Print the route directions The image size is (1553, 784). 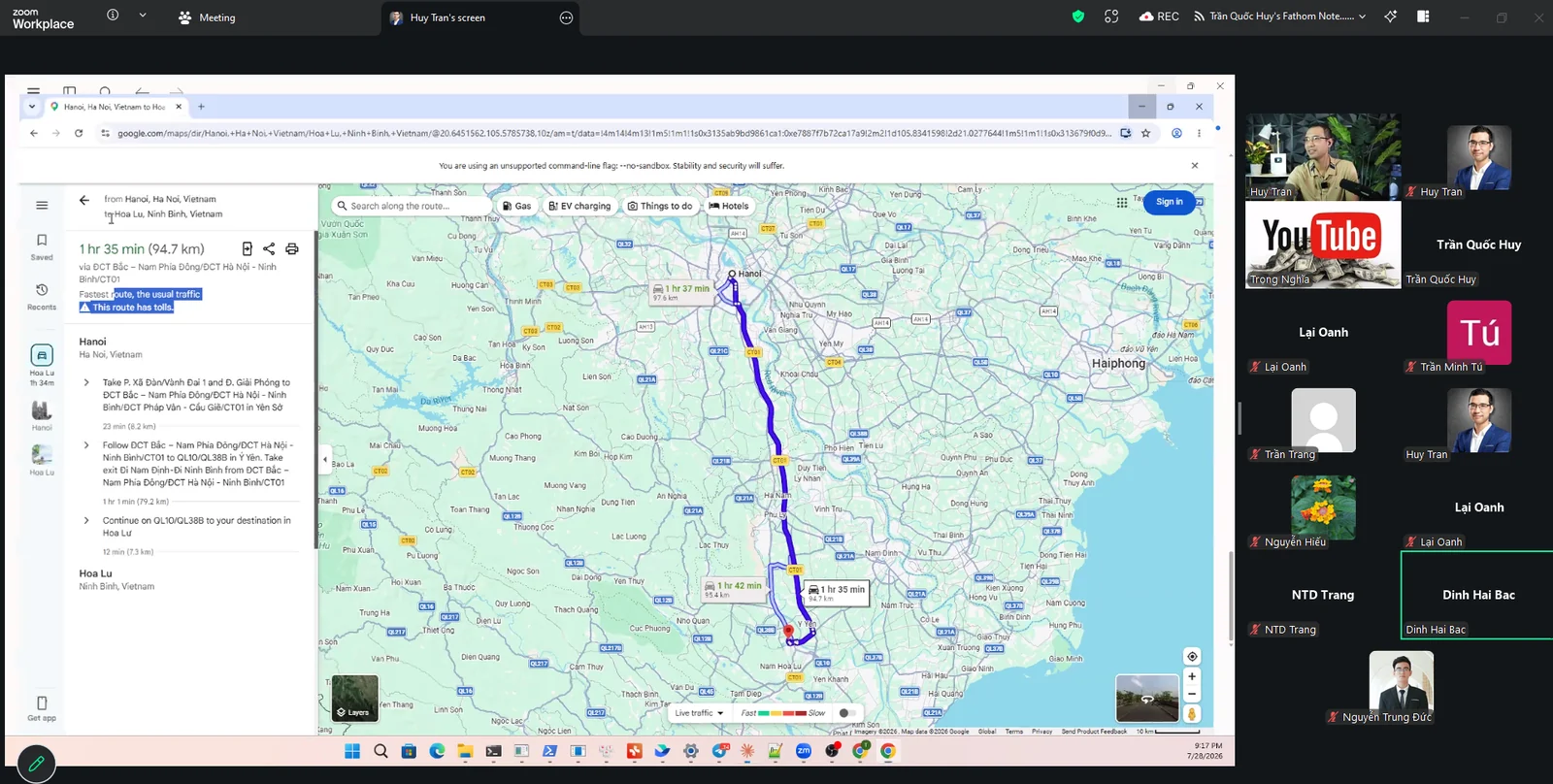pos(291,248)
